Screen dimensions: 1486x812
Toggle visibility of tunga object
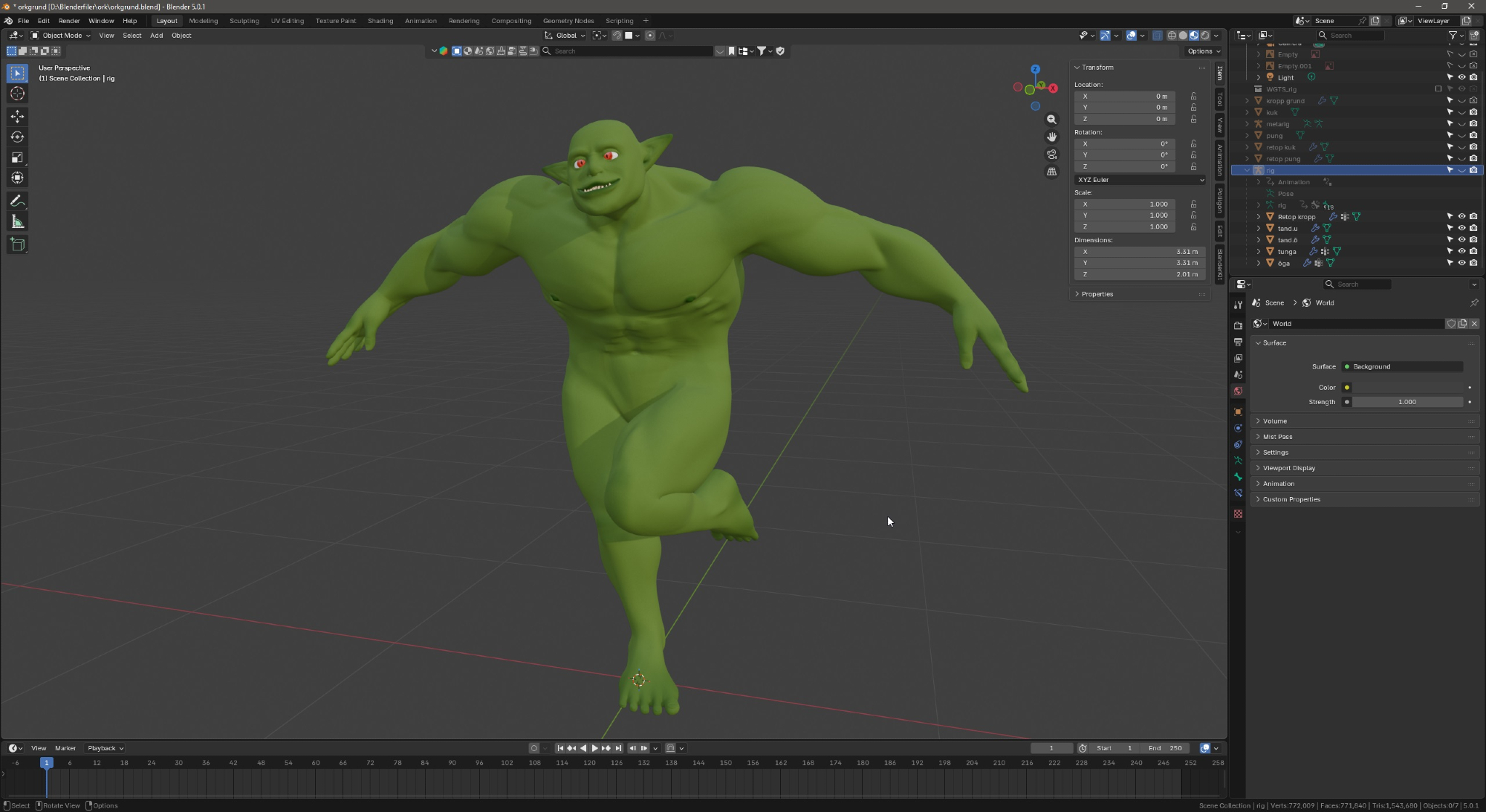point(1461,252)
